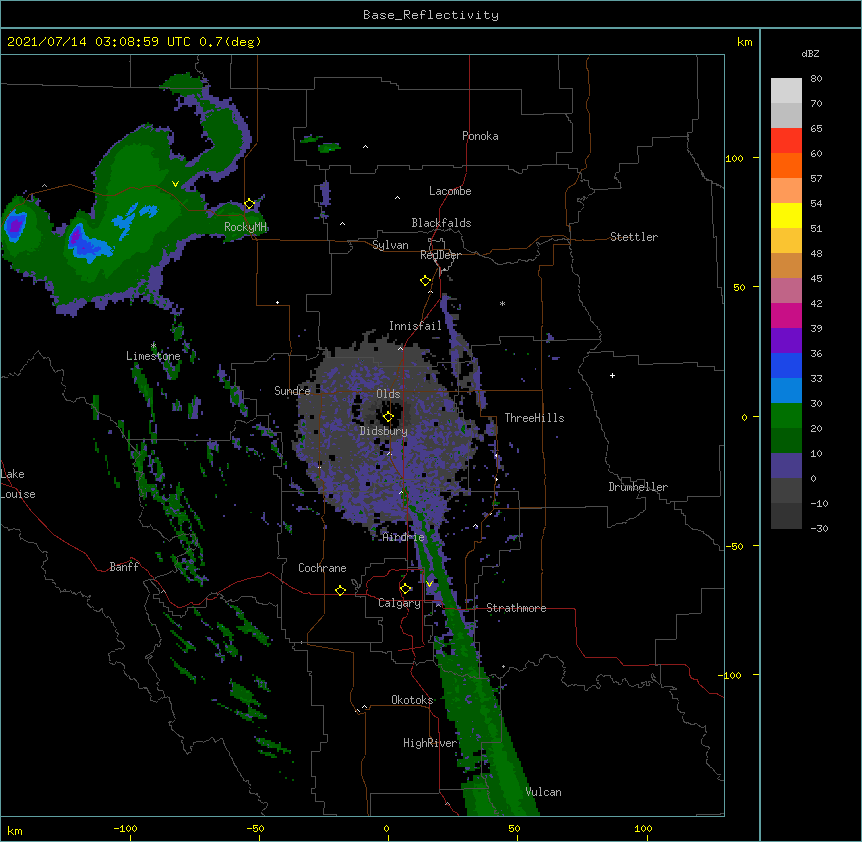Click the yellow V marker in northwest storm

tap(175, 184)
